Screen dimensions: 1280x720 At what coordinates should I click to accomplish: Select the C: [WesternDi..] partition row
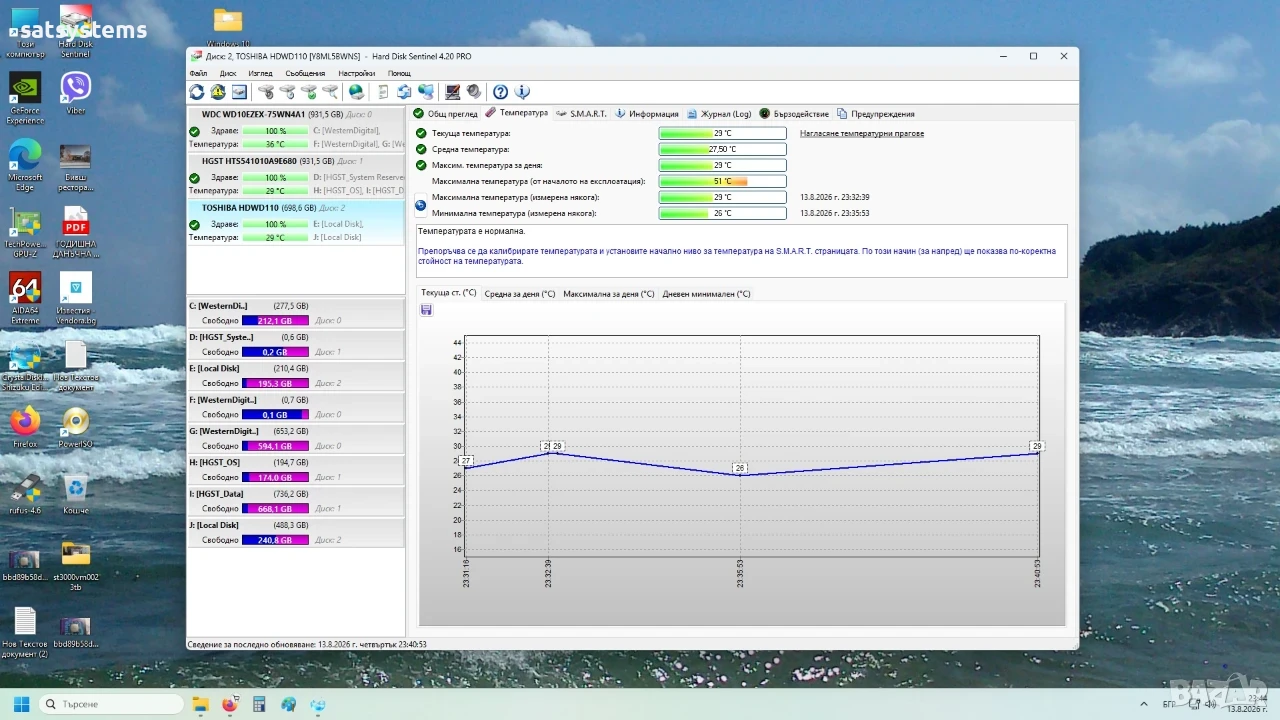(x=296, y=313)
